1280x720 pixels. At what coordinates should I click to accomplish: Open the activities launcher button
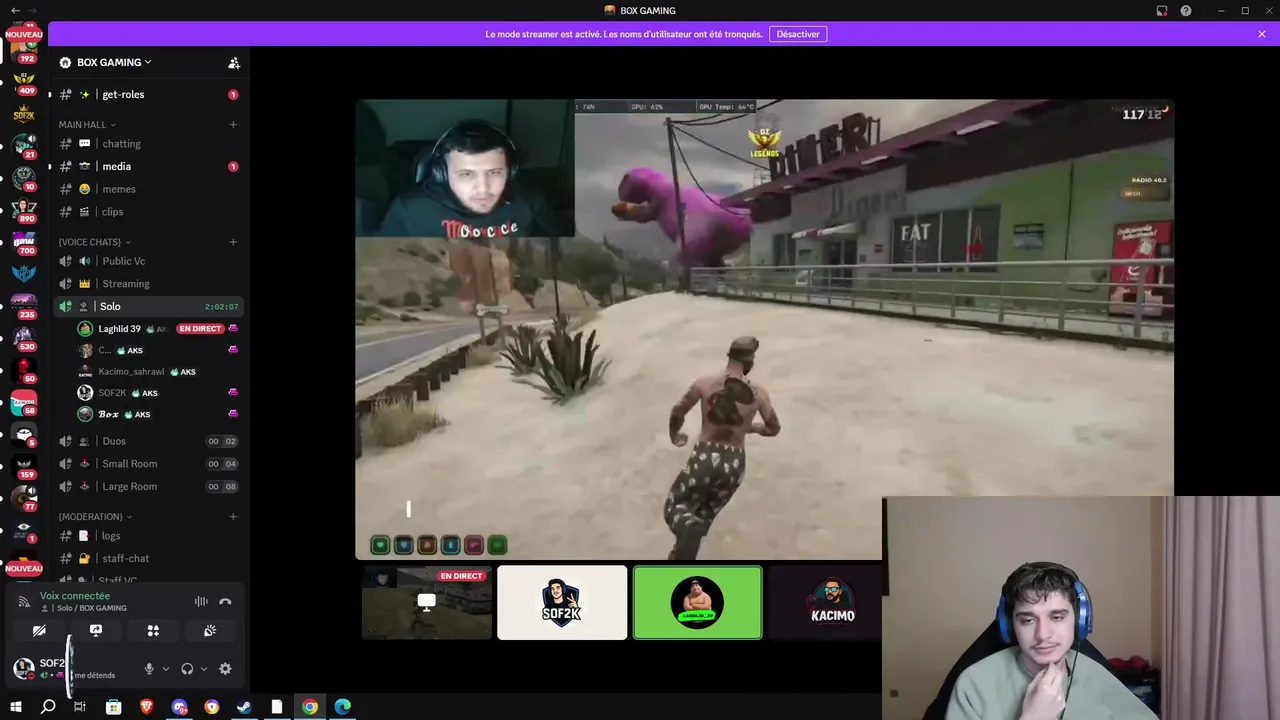tap(153, 630)
